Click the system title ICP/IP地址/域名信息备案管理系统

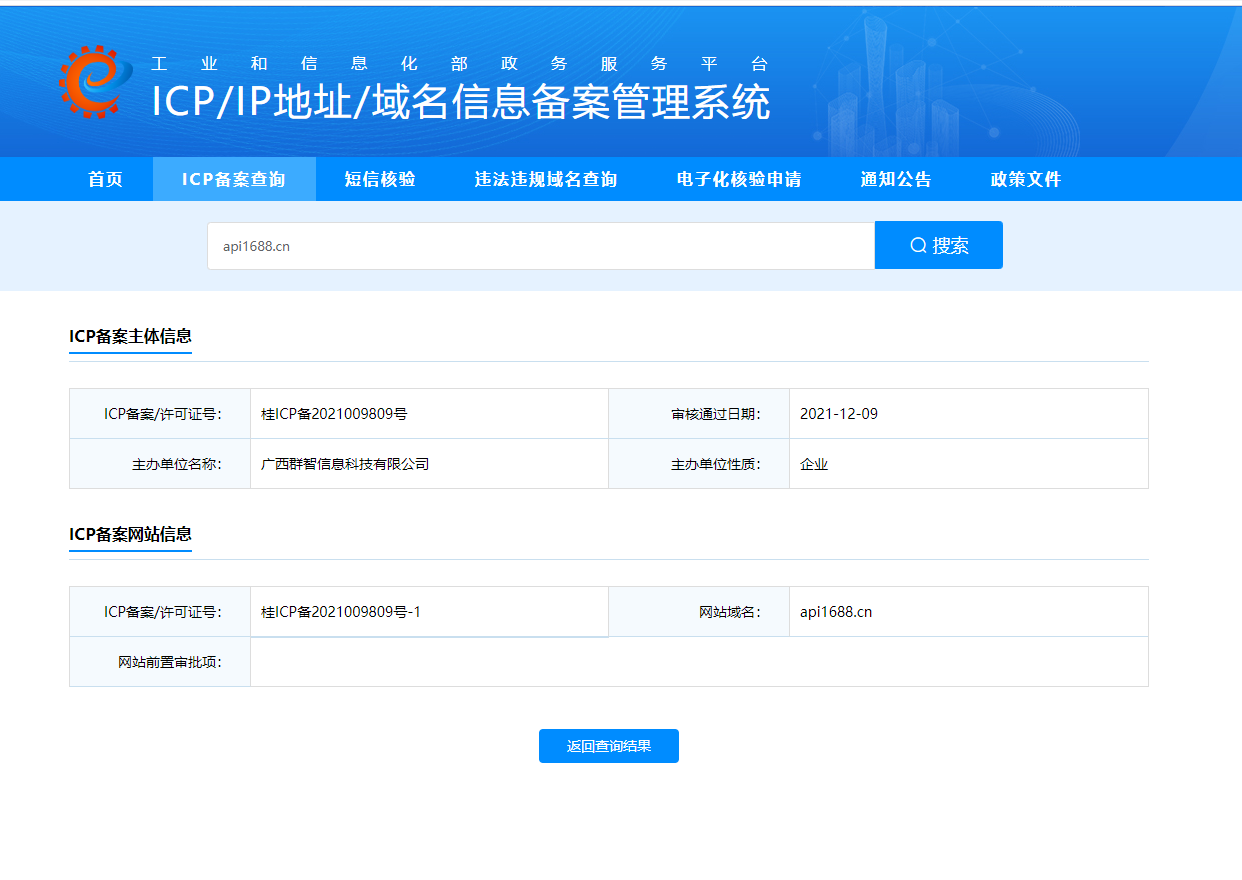coord(461,103)
